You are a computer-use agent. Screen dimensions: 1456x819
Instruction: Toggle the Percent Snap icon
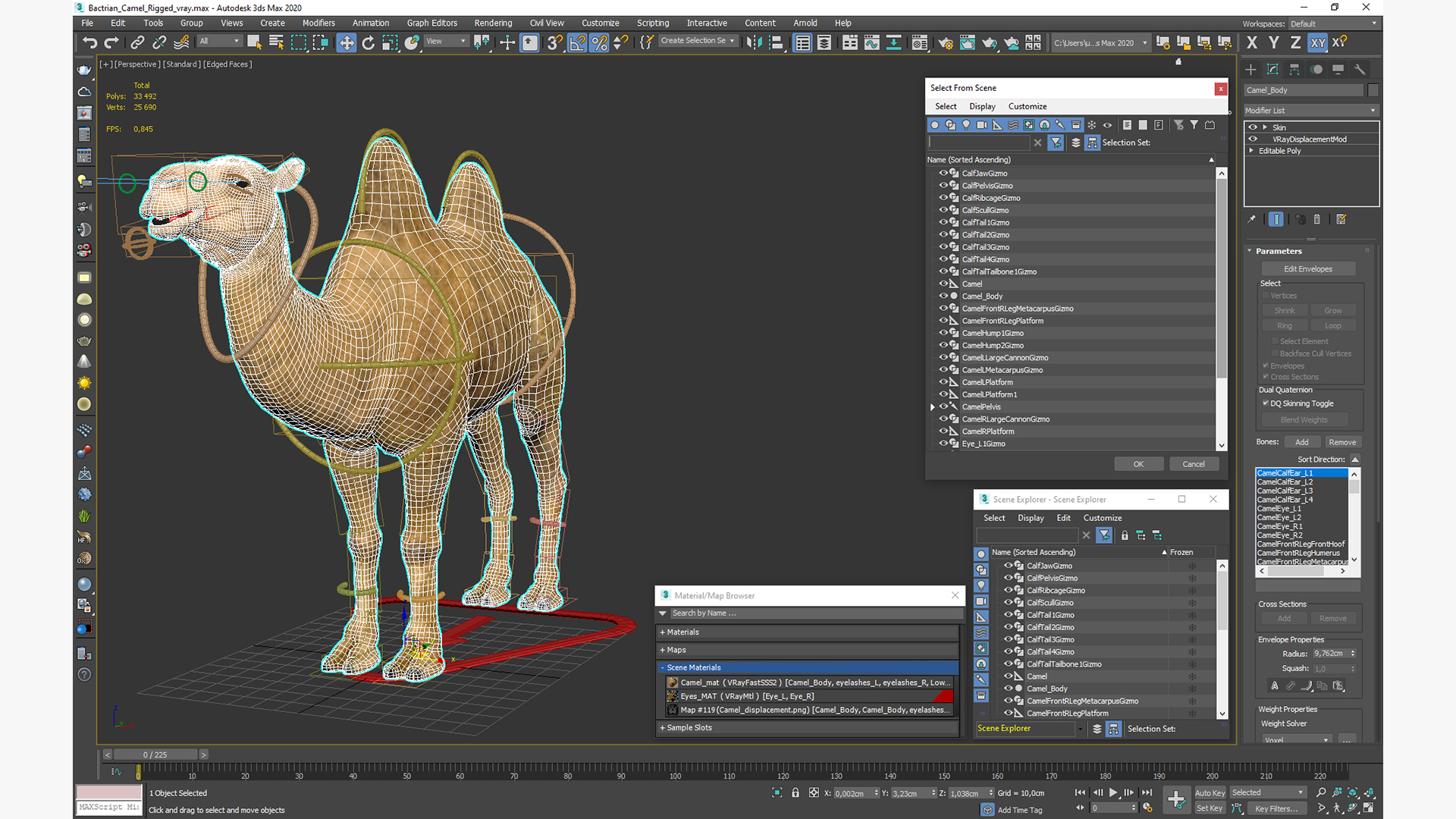coord(599,42)
